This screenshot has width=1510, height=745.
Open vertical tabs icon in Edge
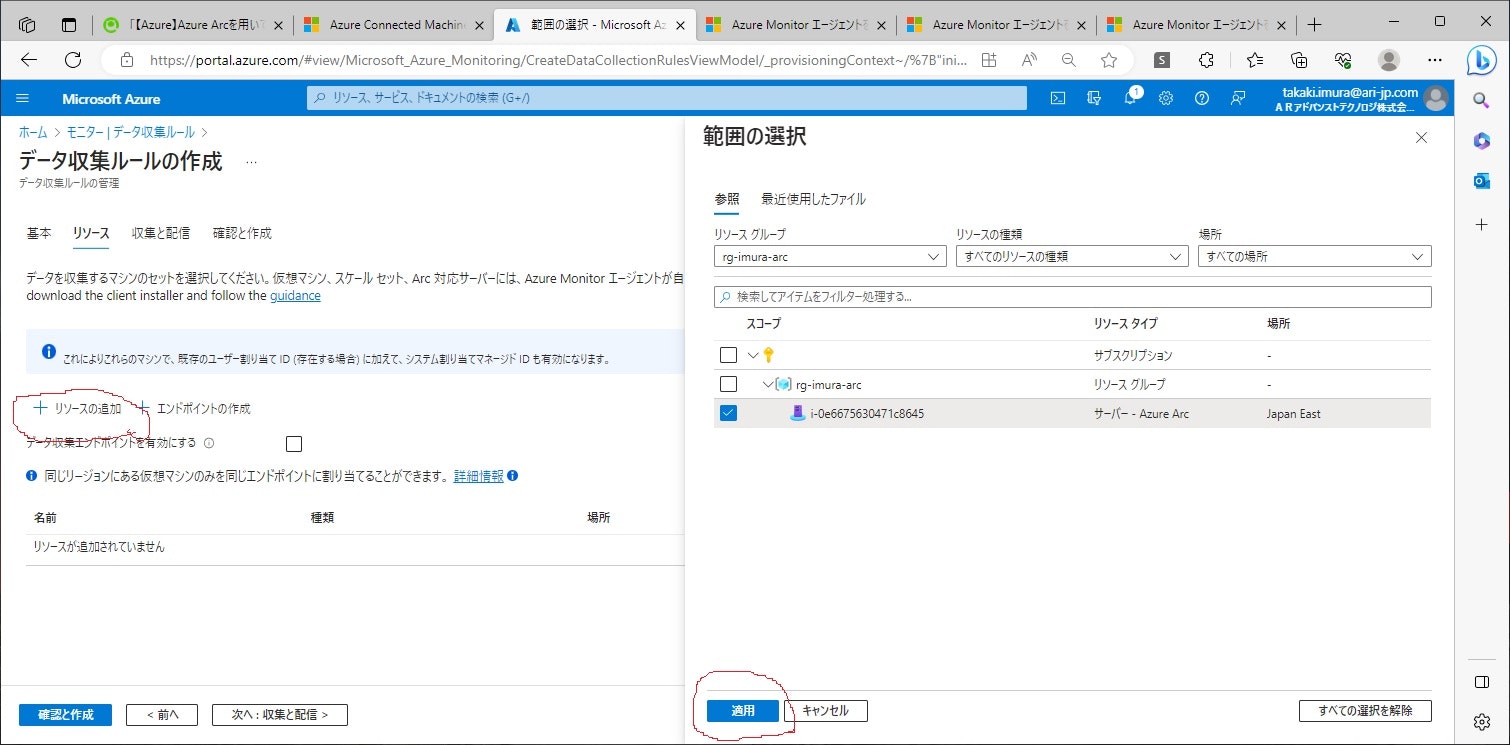point(69,24)
